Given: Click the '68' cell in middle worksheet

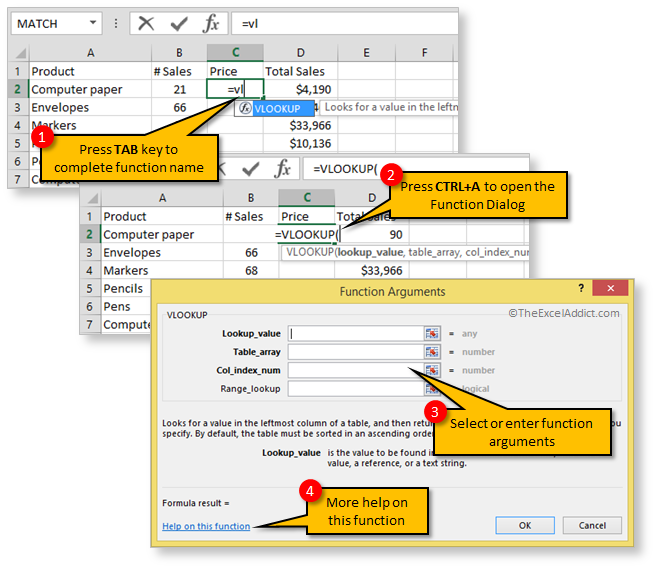Looking at the screenshot, I should tap(251, 271).
